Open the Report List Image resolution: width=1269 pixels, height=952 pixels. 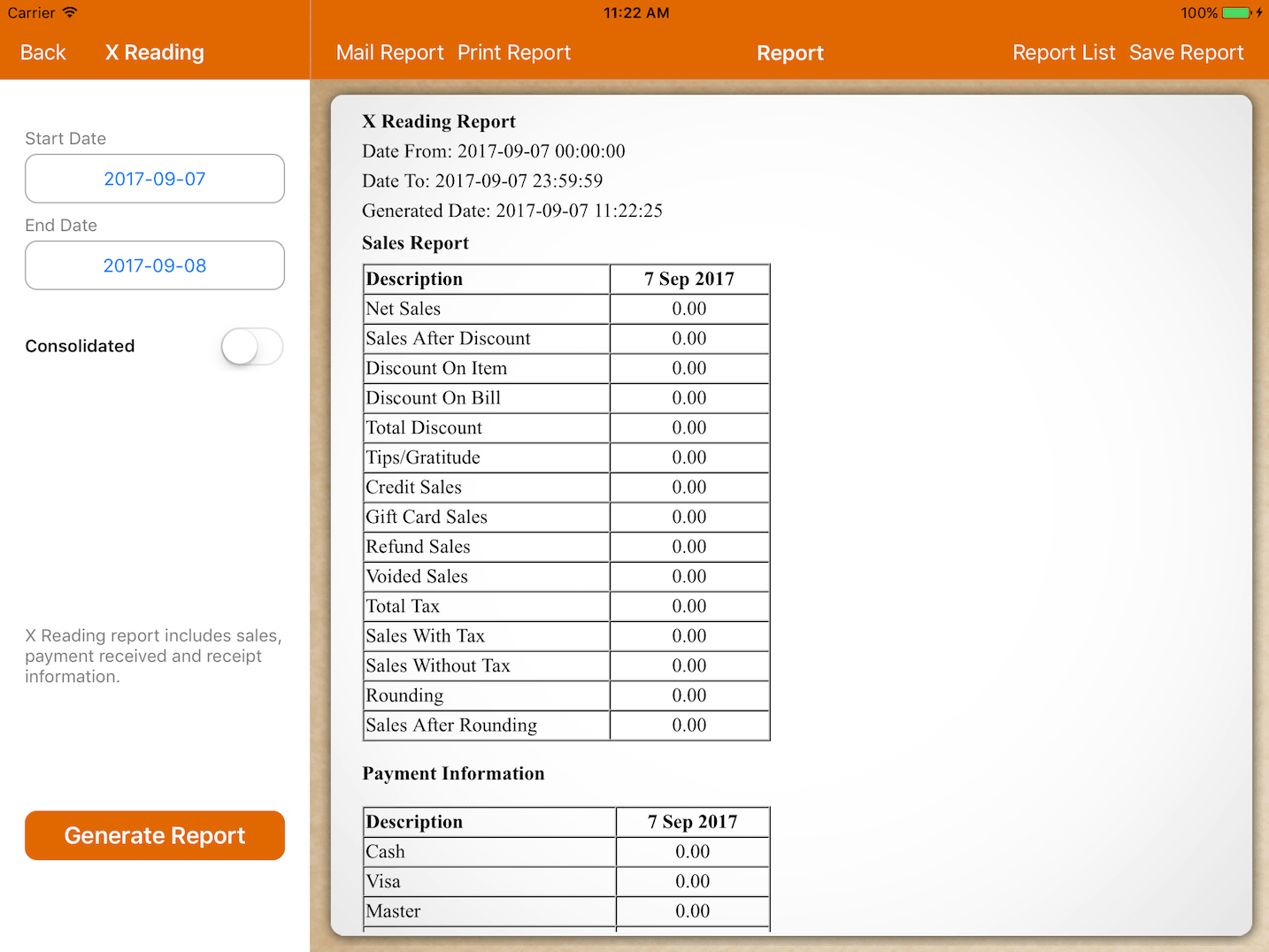coord(1064,53)
